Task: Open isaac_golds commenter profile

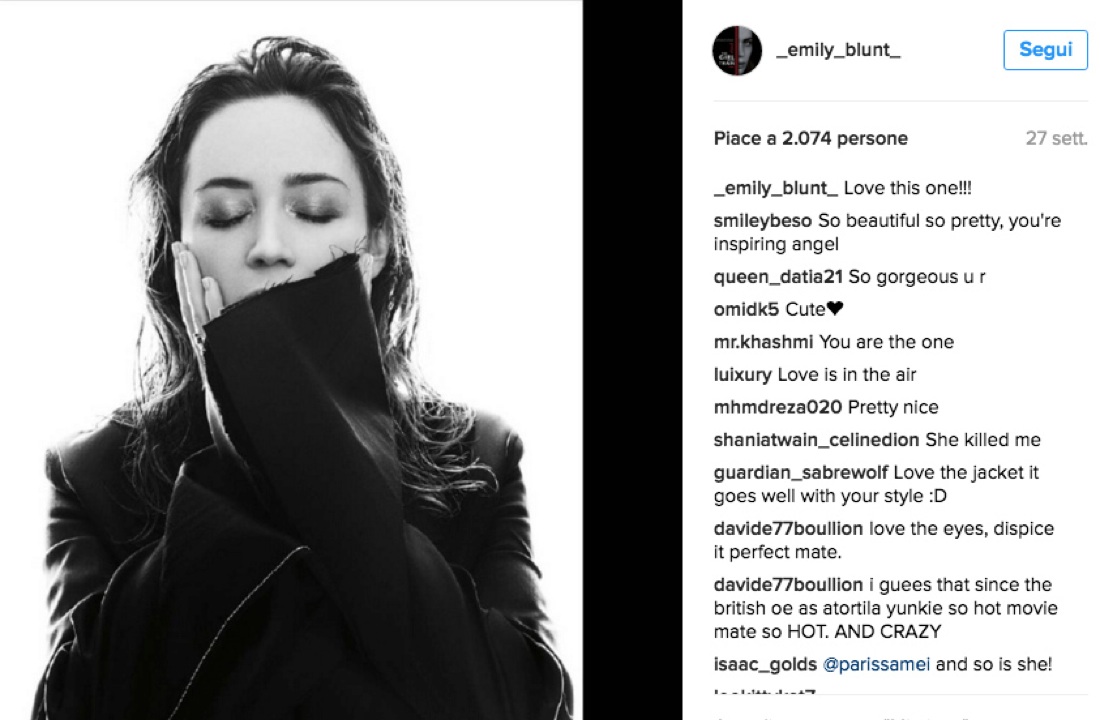Action: click(x=765, y=665)
